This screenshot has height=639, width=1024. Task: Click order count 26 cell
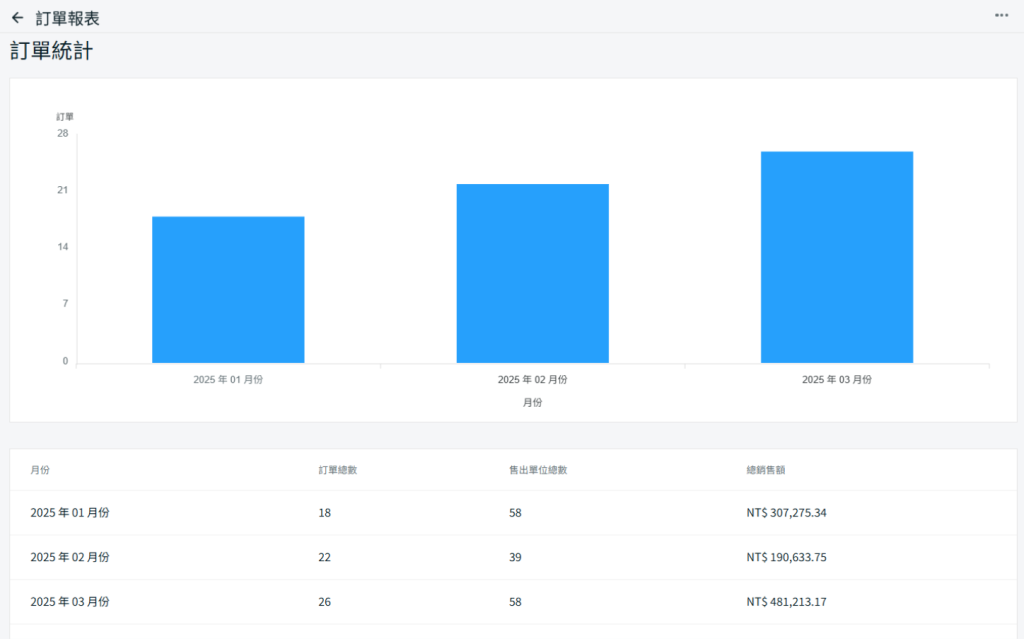(325, 602)
